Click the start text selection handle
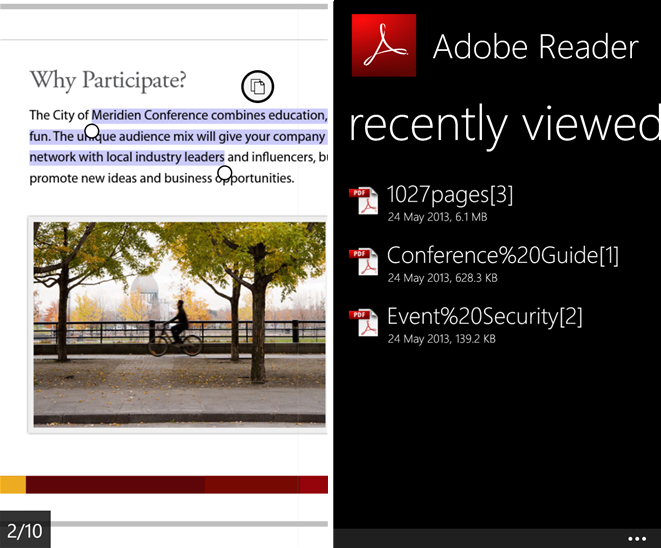This screenshot has width=661, height=548. 92,131
